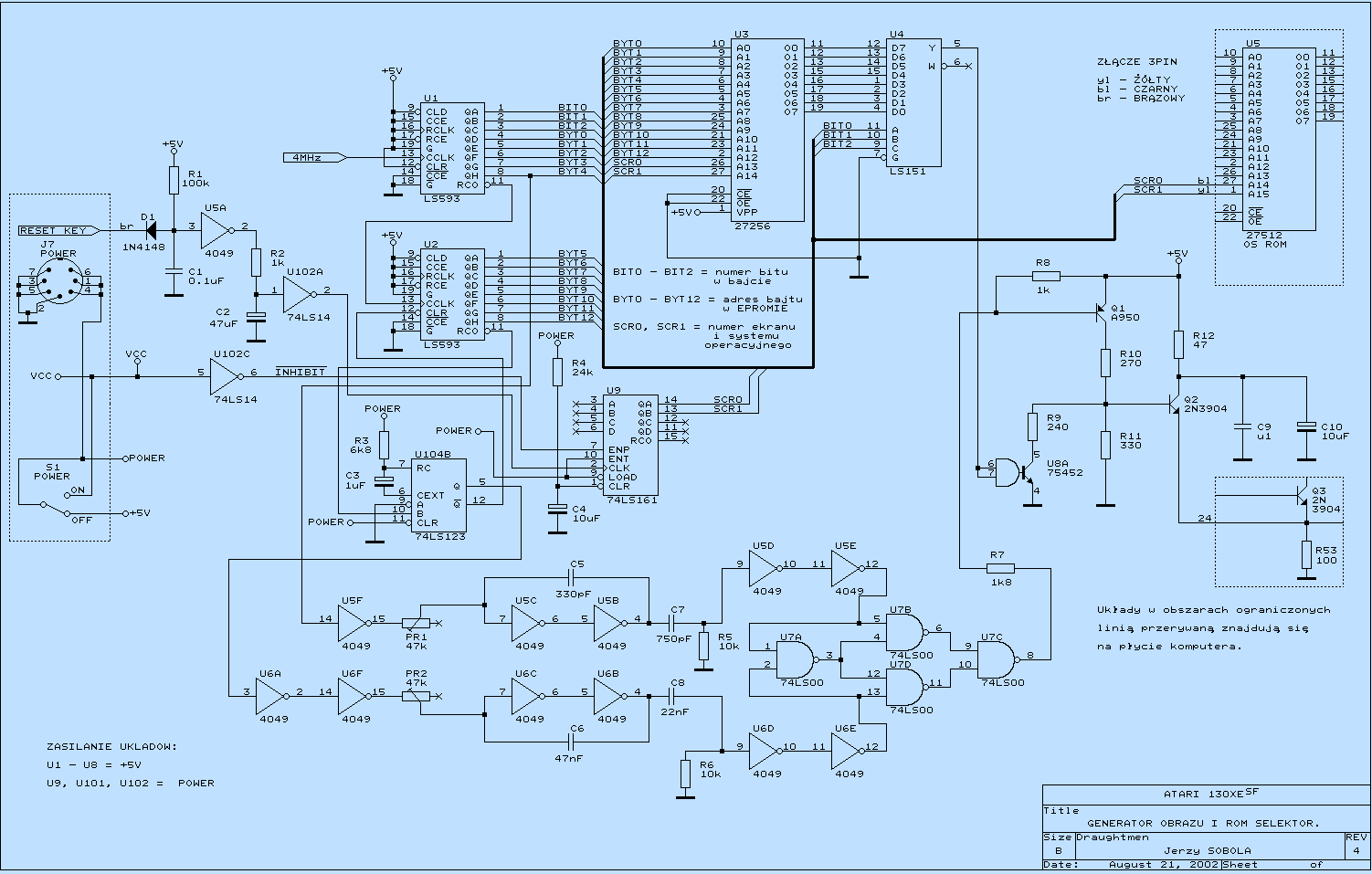
Task: Select the U102C 74LS14 inverter
Action: [x=225, y=375]
